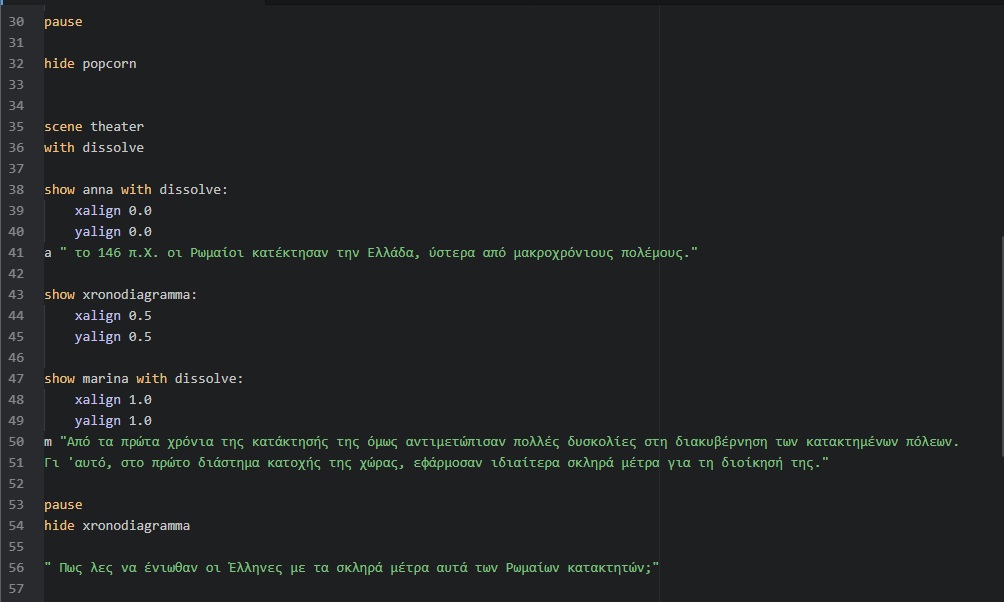Click the 'pause' keyword on line 30

[x=63, y=22]
